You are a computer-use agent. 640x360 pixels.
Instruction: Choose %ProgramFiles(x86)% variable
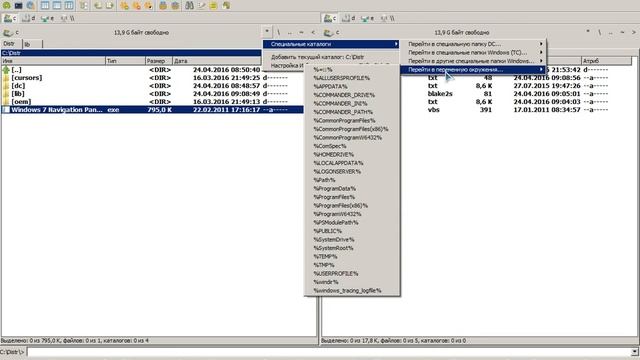click(x=352, y=205)
